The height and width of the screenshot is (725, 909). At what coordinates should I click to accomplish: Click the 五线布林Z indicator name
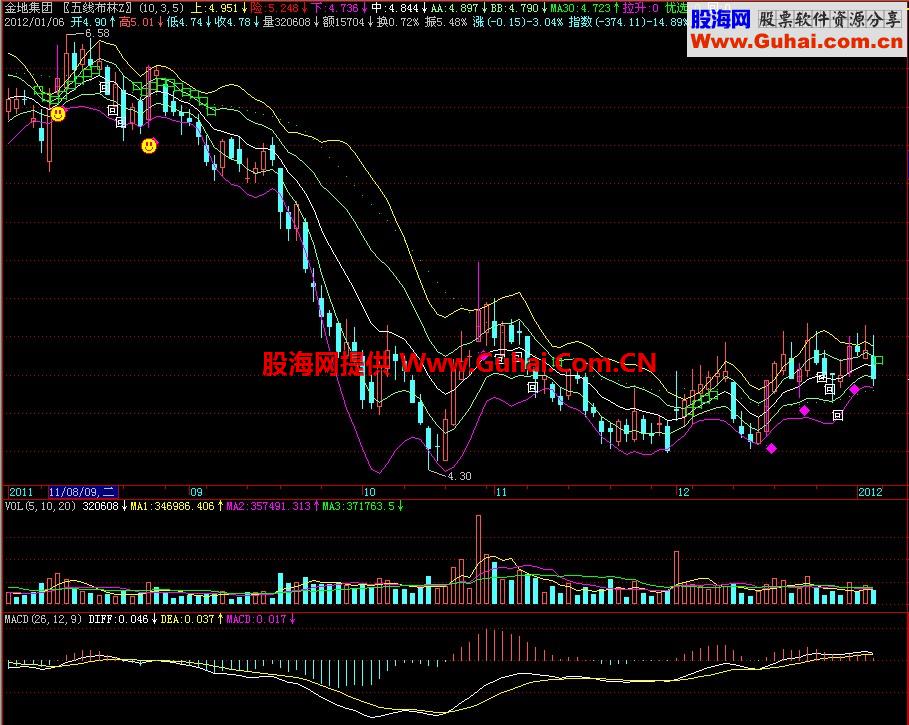click(97, 8)
